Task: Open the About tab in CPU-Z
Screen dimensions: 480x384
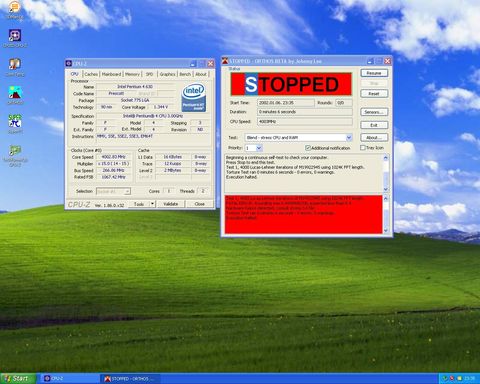Action: click(201, 74)
